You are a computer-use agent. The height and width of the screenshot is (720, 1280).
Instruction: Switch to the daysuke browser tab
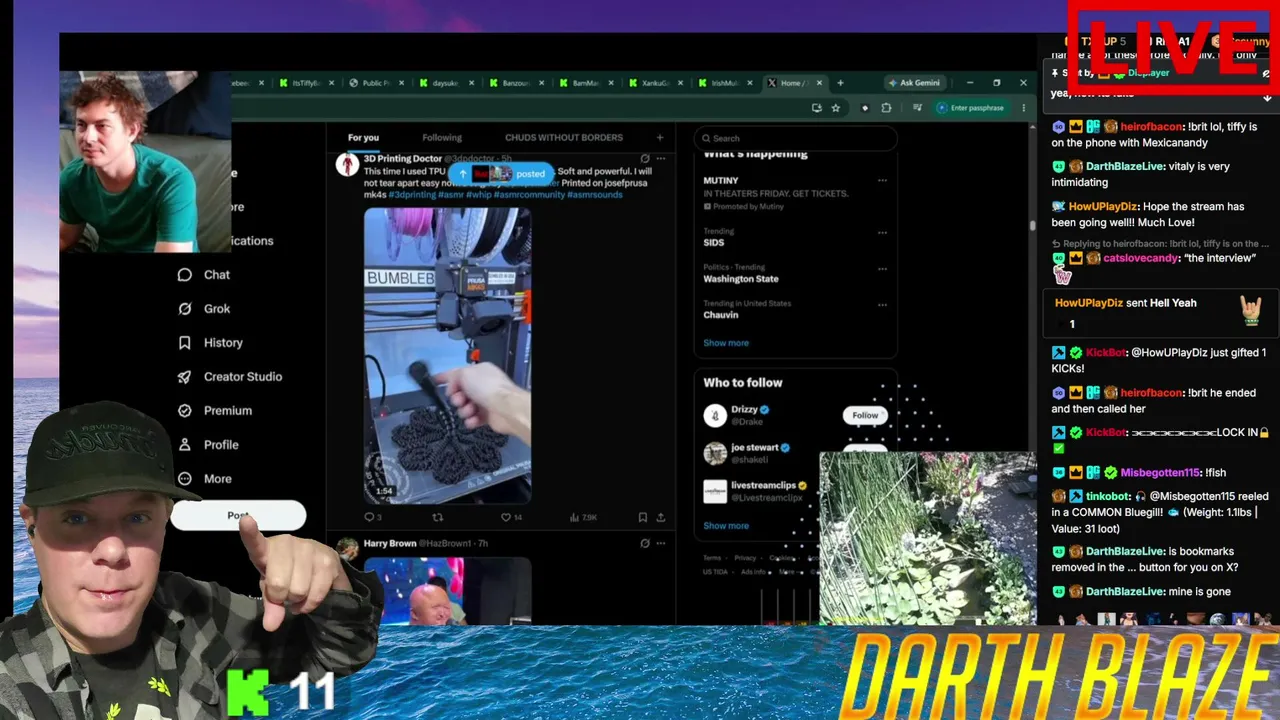446,83
